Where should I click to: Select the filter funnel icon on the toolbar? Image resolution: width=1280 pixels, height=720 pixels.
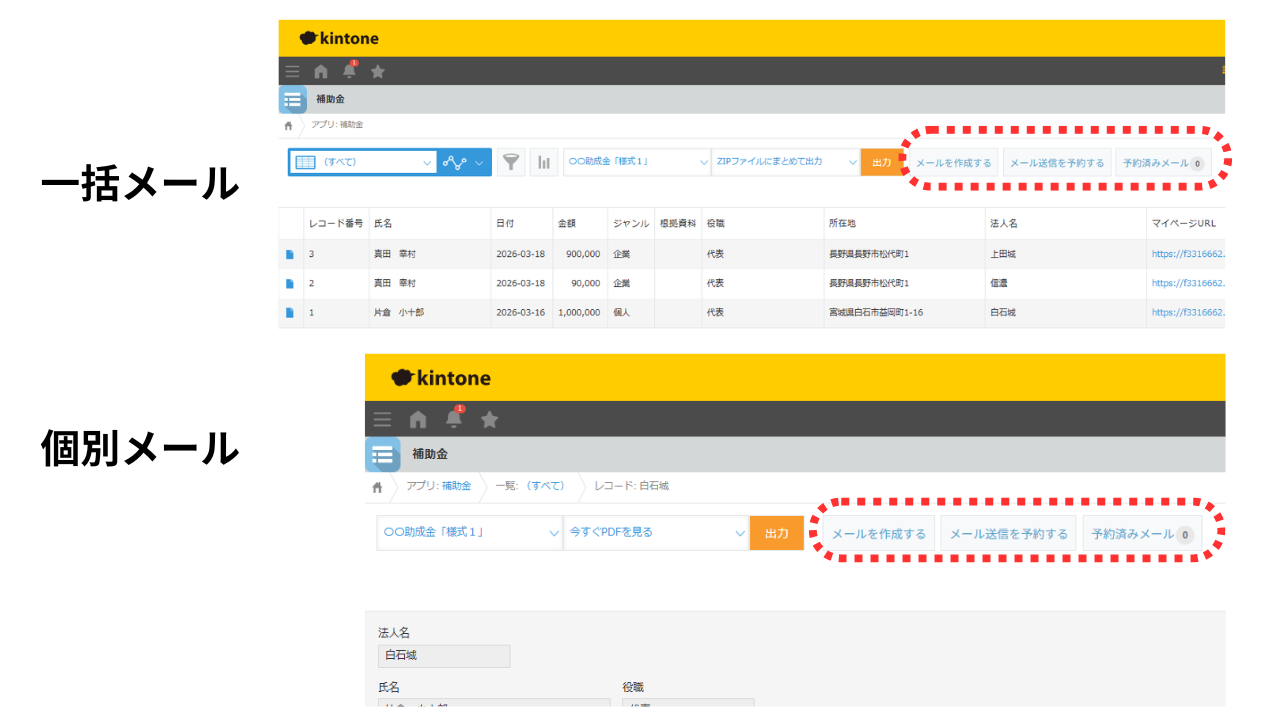[x=511, y=161]
